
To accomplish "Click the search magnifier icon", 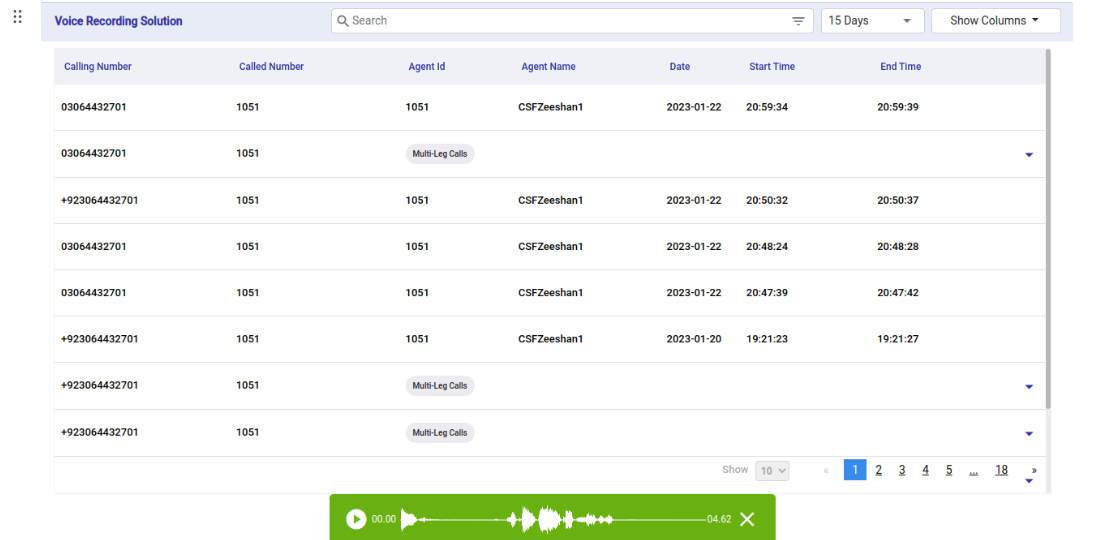I will coord(343,21).
